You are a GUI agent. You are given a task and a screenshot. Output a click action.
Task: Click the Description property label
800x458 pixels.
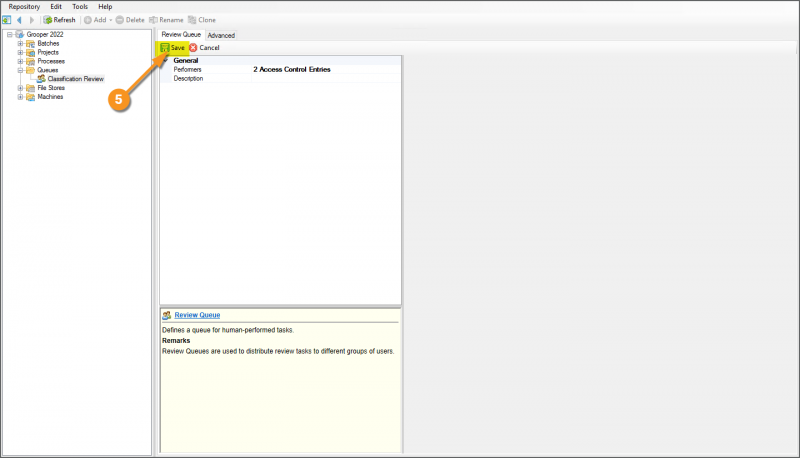pos(188,79)
